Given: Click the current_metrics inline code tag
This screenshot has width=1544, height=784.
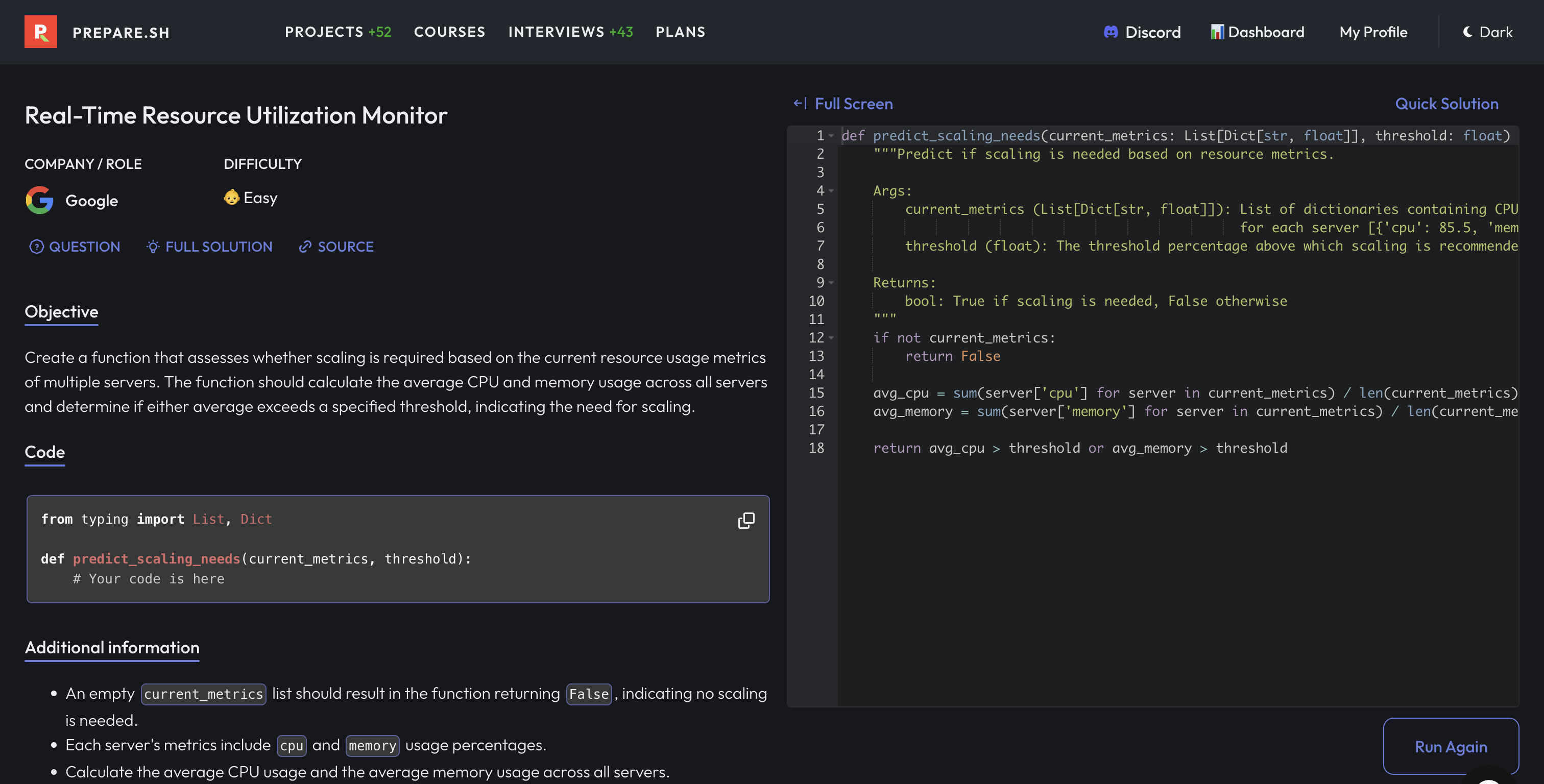Looking at the screenshot, I should (203, 694).
